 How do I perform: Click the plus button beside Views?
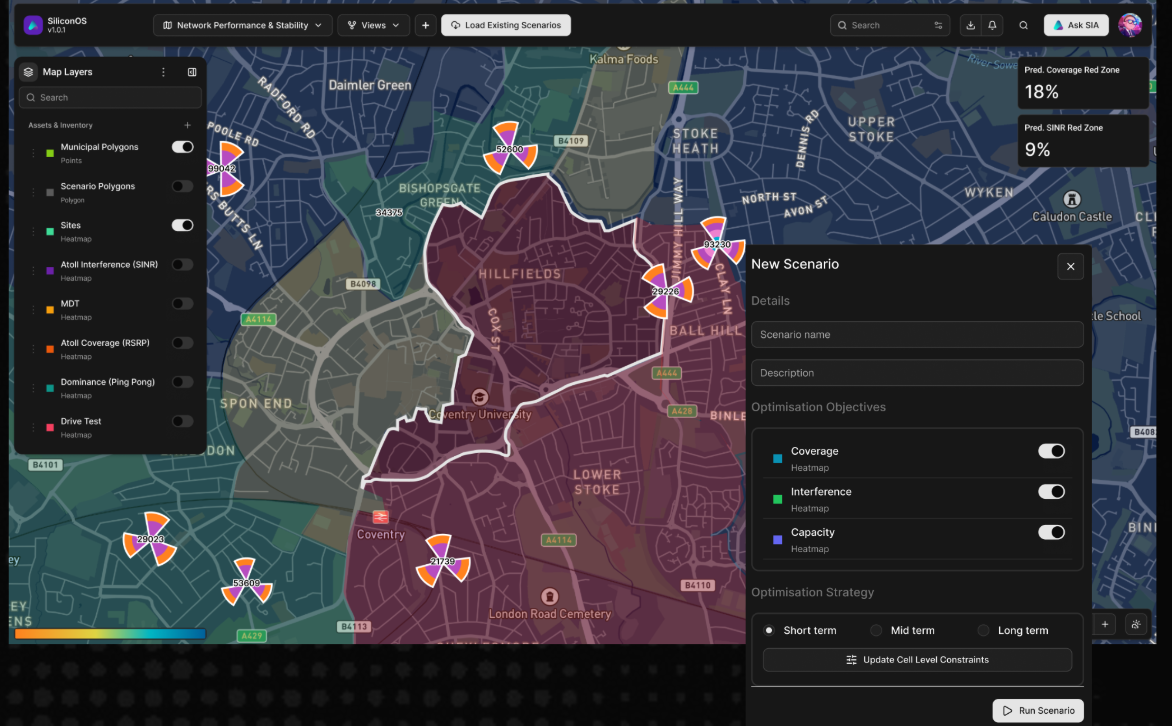[x=425, y=25]
